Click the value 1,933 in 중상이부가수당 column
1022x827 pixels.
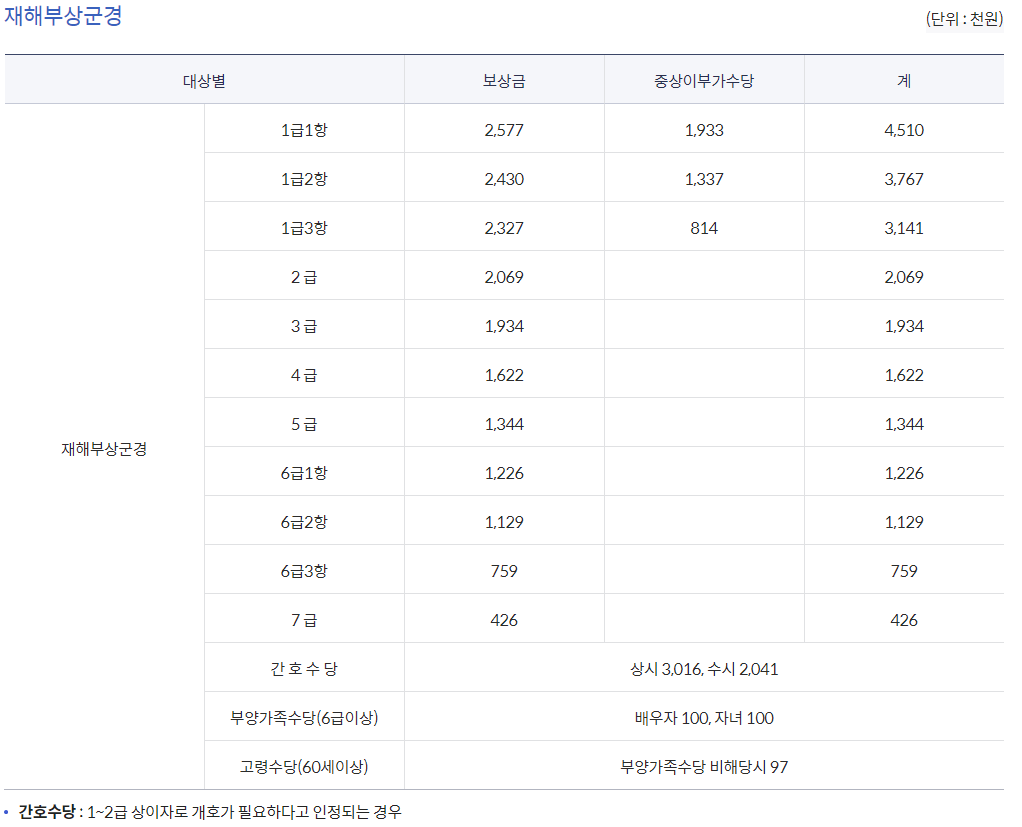(703, 129)
